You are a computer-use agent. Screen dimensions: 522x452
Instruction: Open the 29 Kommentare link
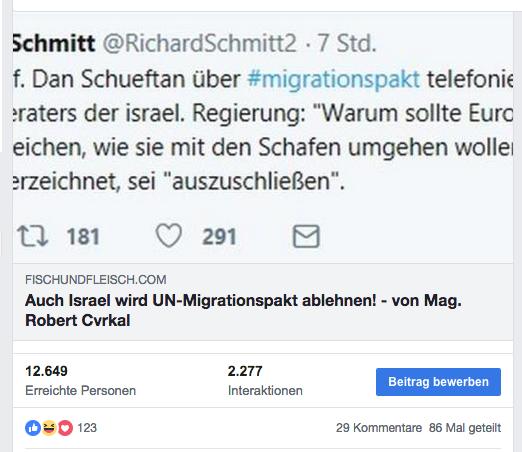pos(379,428)
